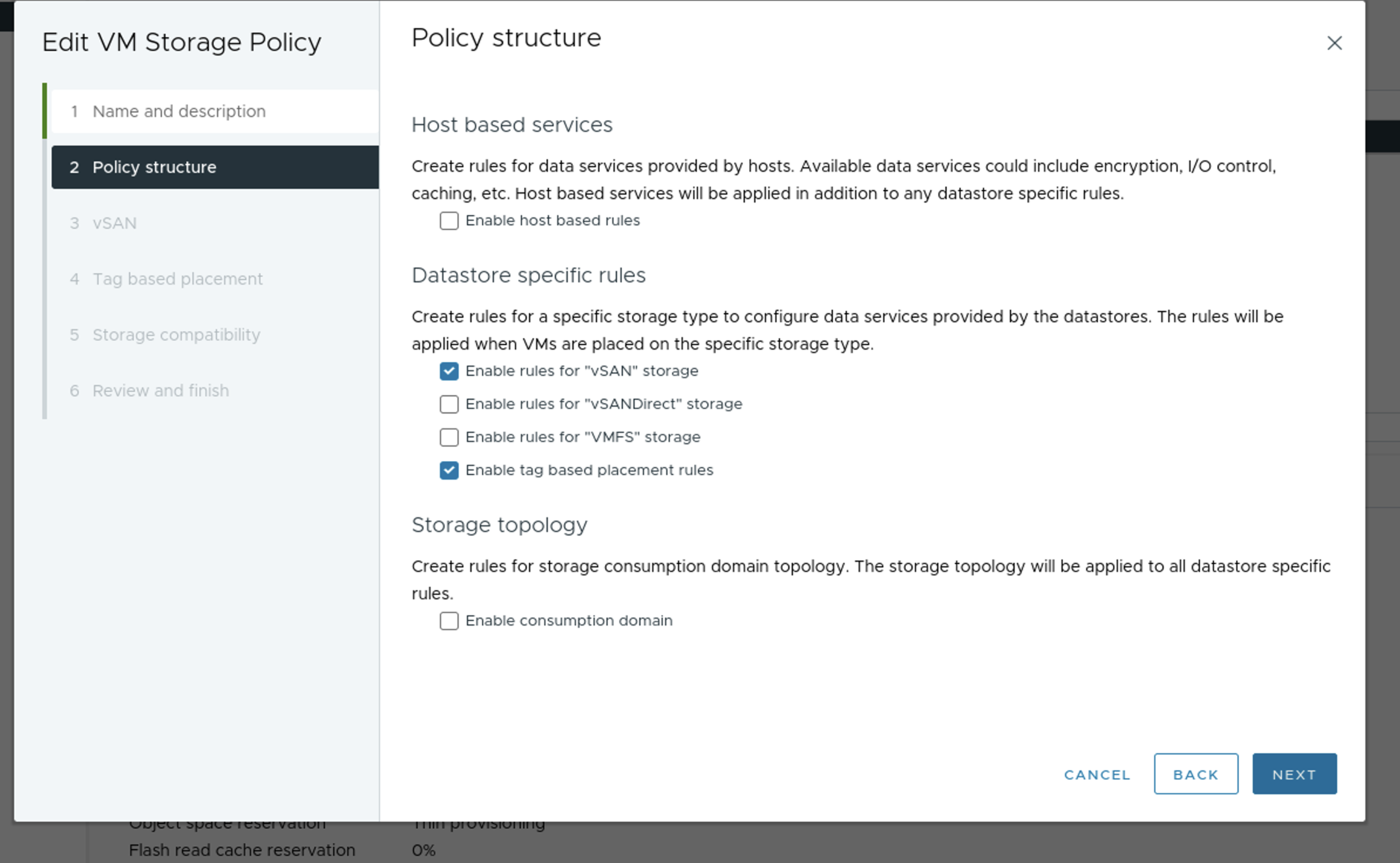Select the Policy structure step
1400x863 pixels.
pyautogui.click(x=154, y=167)
